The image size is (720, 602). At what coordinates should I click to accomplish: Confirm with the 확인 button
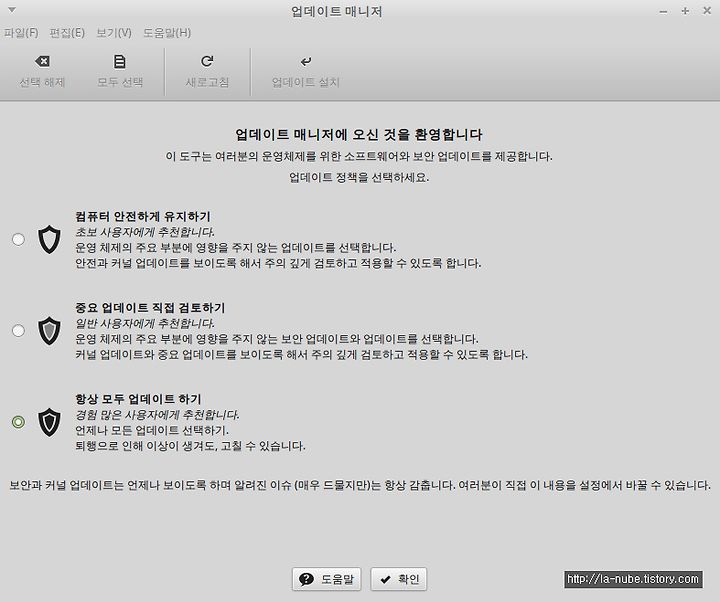399,579
